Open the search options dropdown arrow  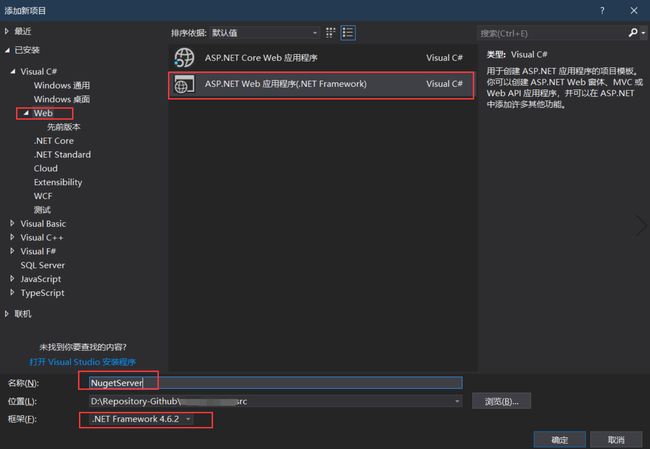[643, 33]
